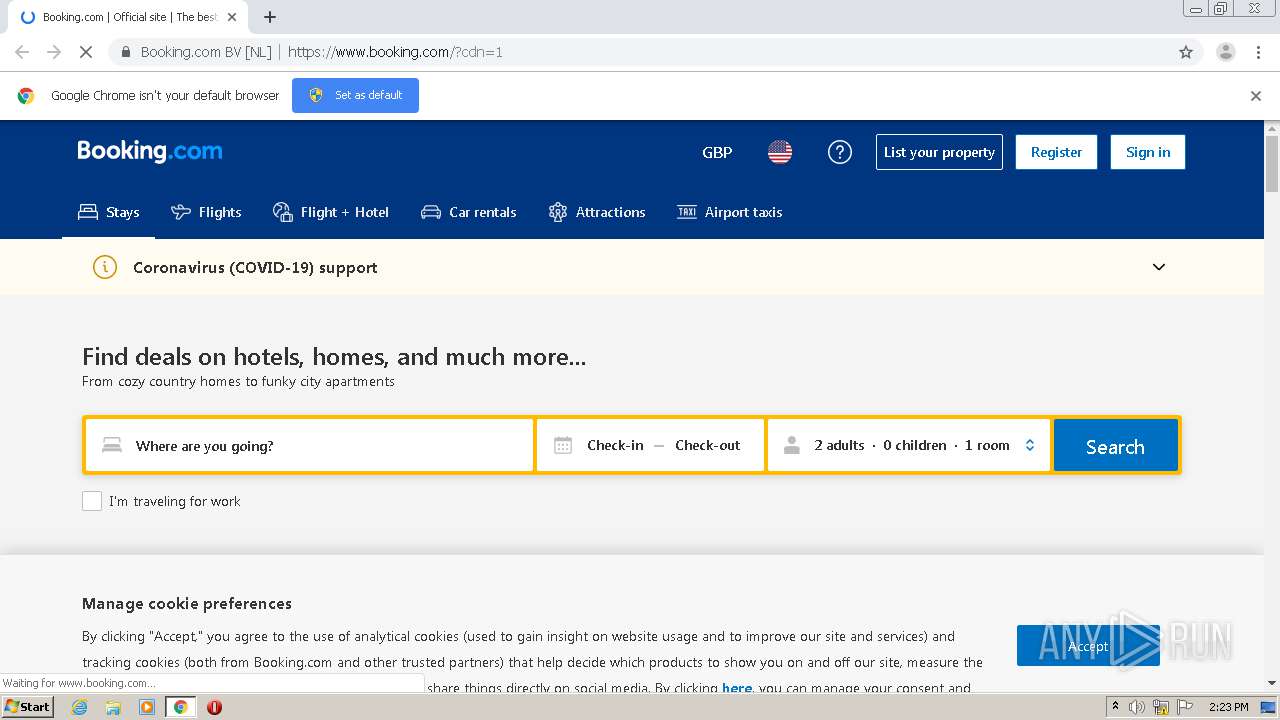This screenshot has width=1280, height=720.
Task: Open the Windows Start menu
Action: click(27, 706)
